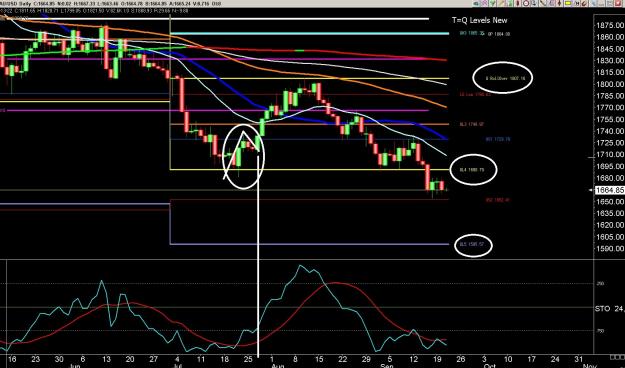Click the highlighted current price 1664.85

[x=609, y=190]
